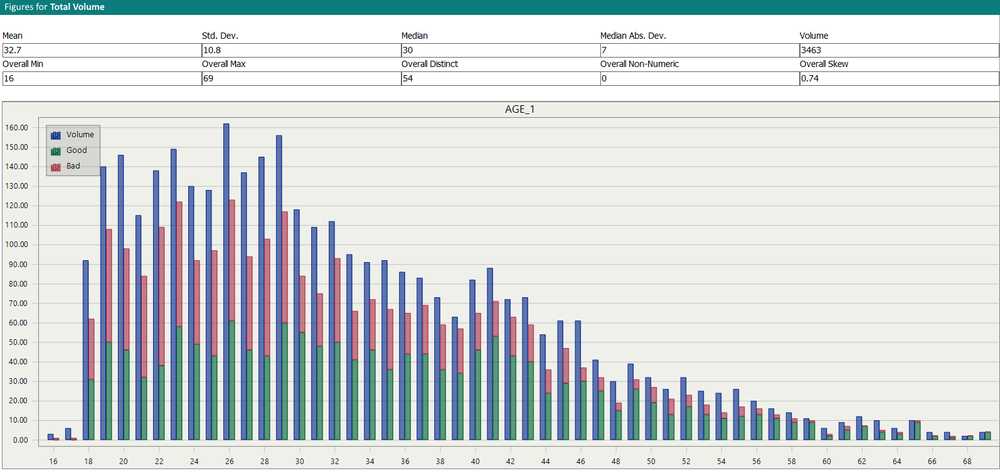
Task: Click the 'Median Abs. Dev.' label
Action: coord(631,36)
